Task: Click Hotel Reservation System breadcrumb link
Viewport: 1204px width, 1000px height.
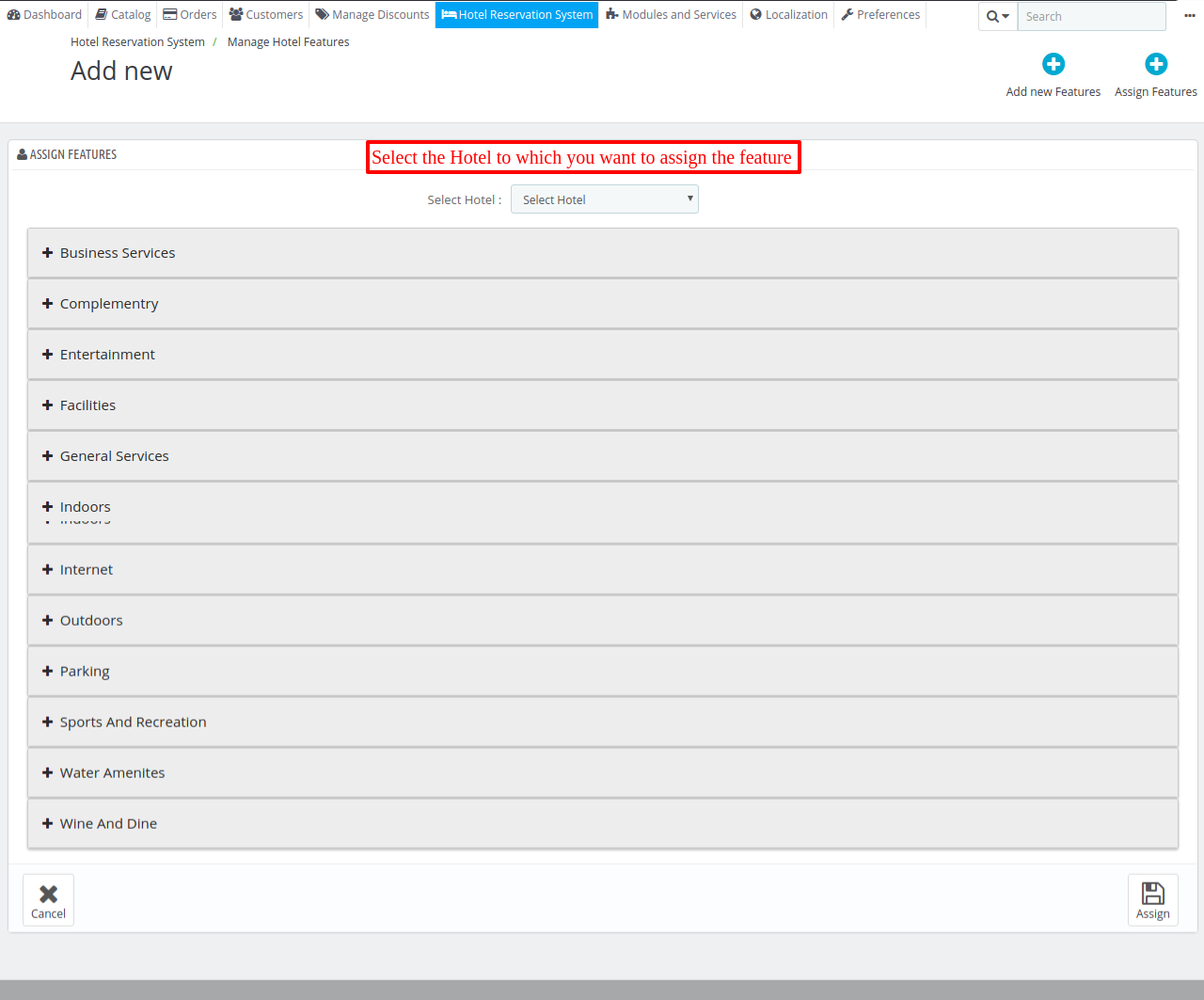Action: click(137, 42)
